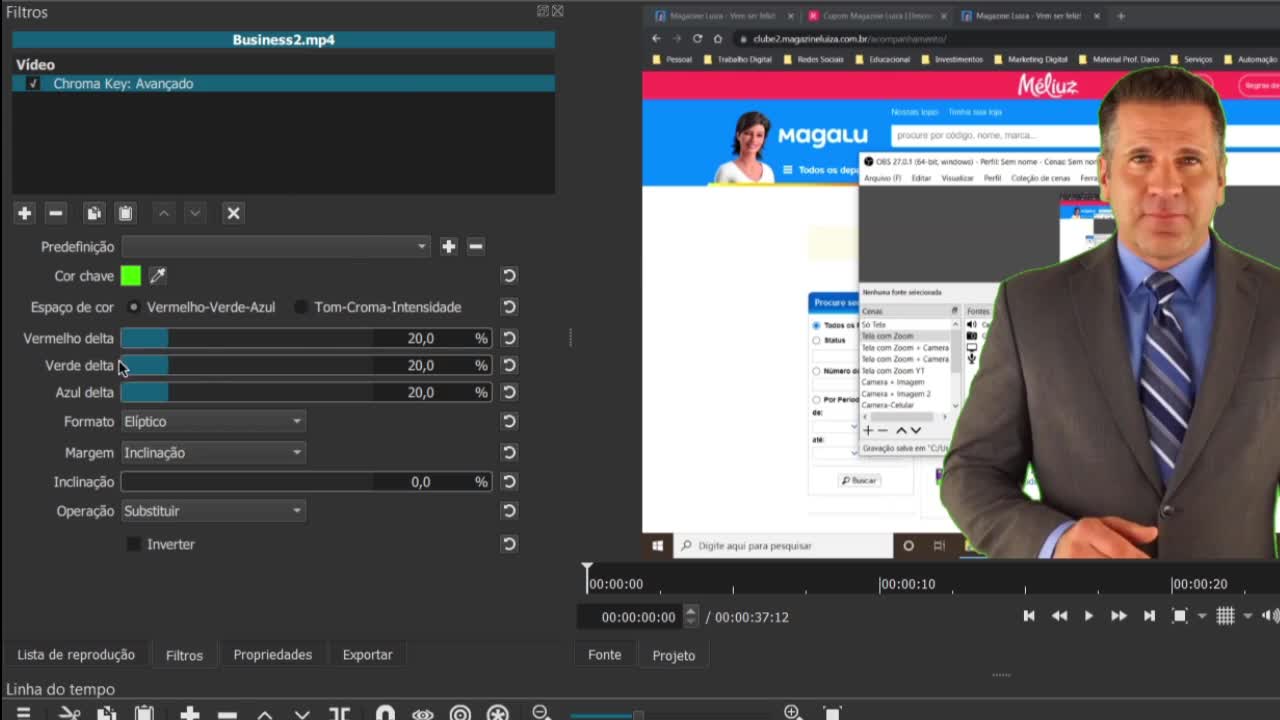
Task: Enable the Inverter checkbox
Action: (x=134, y=544)
